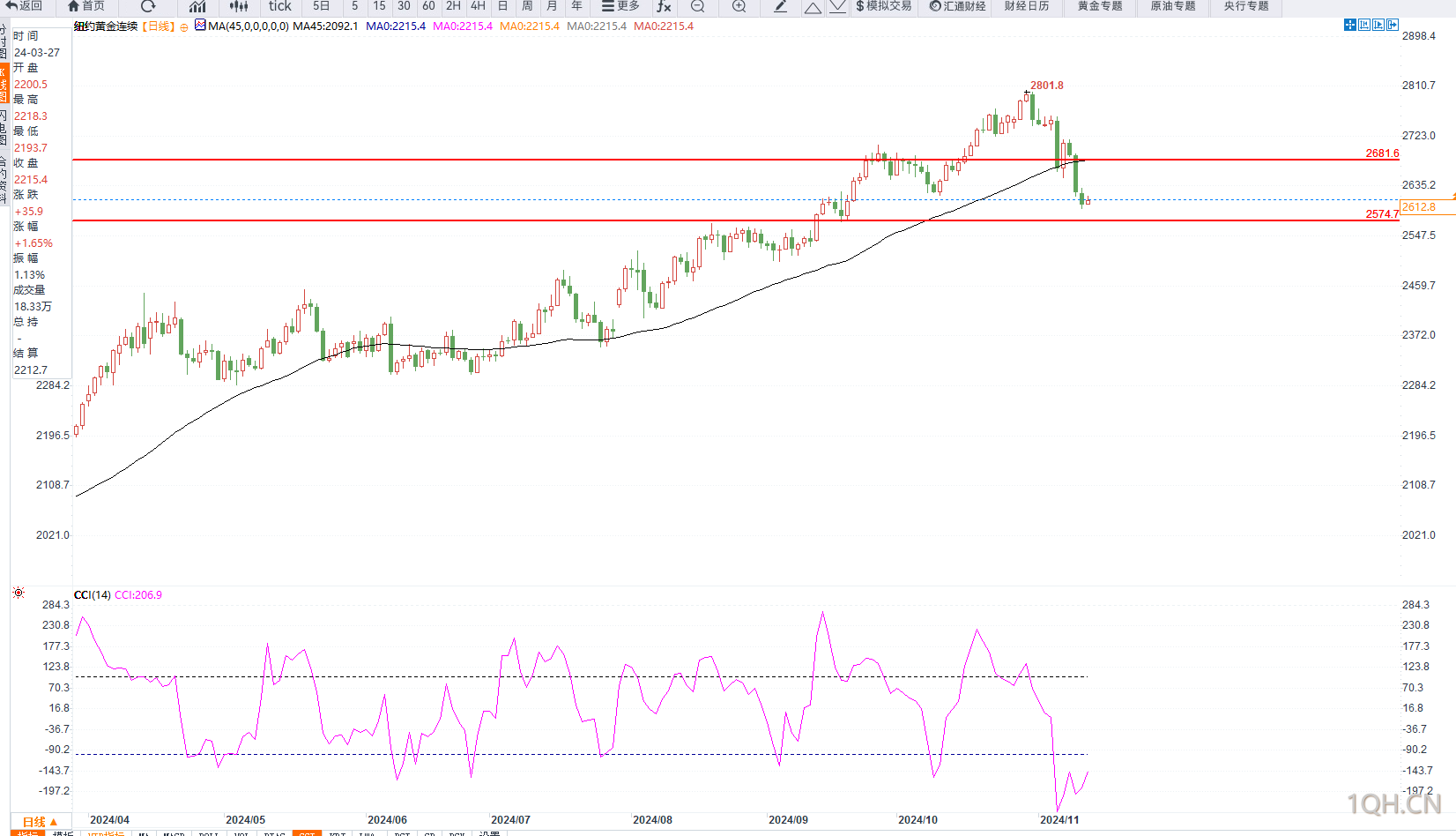Select the BOLL indicator tab
The height and width of the screenshot is (836, 1456).
[209, 833]
